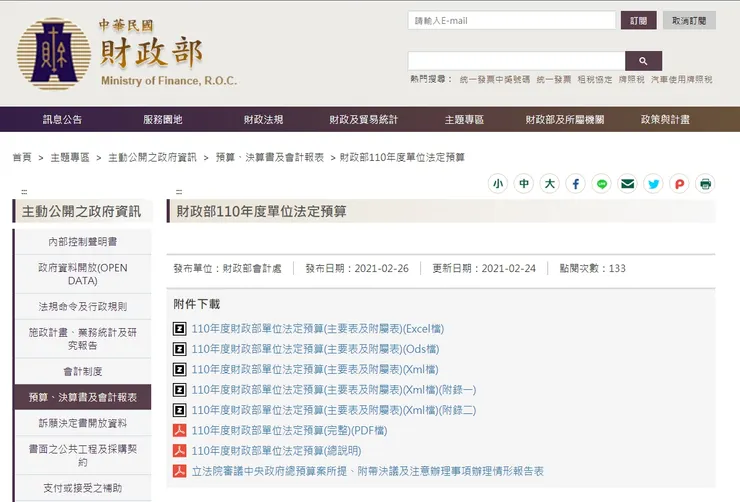
Task: Open the 政策與計畫 nav menu
Action: (x=665, y=120)
